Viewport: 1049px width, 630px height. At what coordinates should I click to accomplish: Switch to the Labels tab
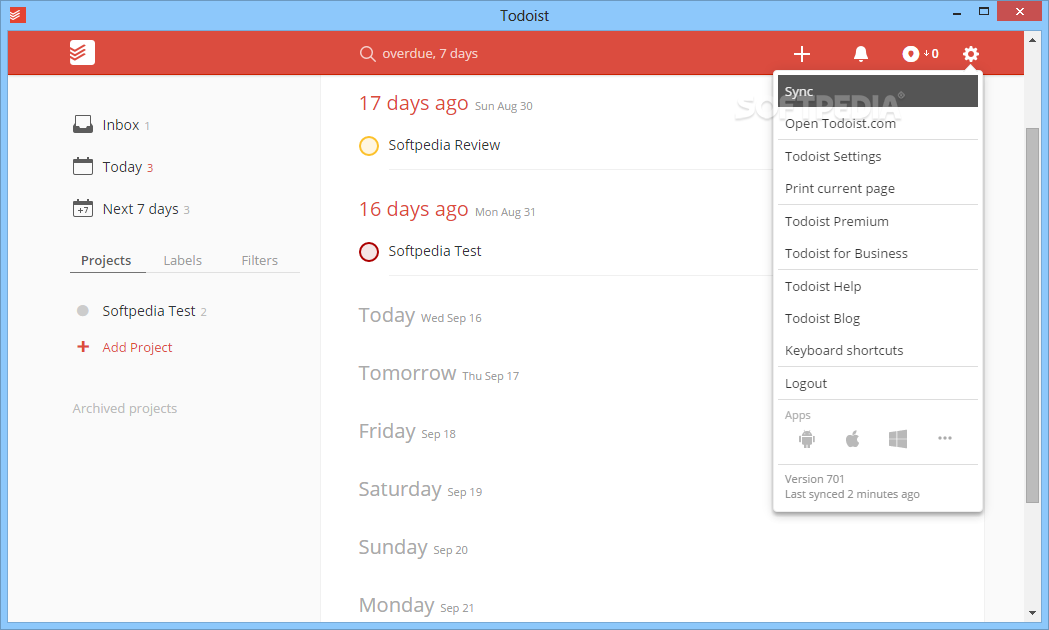(183, 260)
